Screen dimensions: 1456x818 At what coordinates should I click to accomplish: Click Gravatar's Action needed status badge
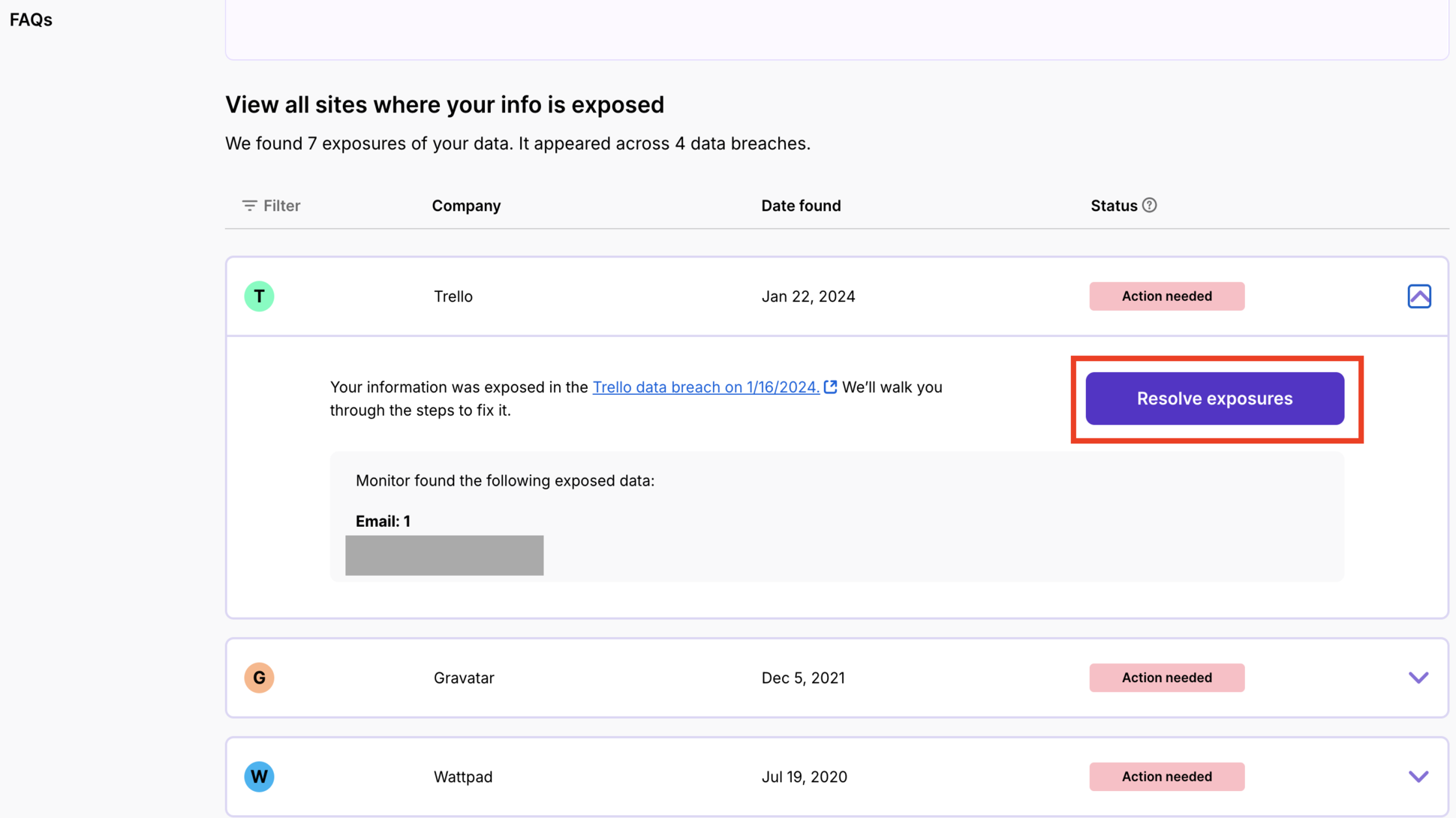coord(1166,678)
